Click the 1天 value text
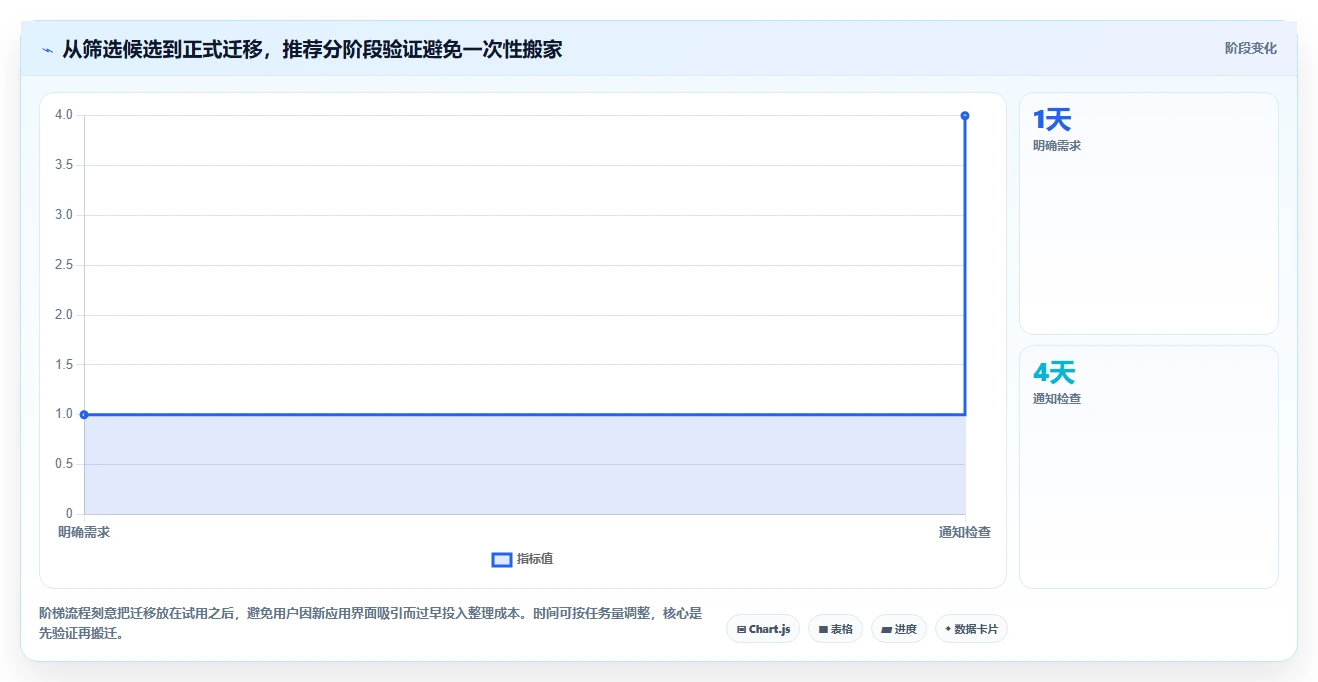The width and height of the screenshot is (1318, 682). [x=1052, y=120]
